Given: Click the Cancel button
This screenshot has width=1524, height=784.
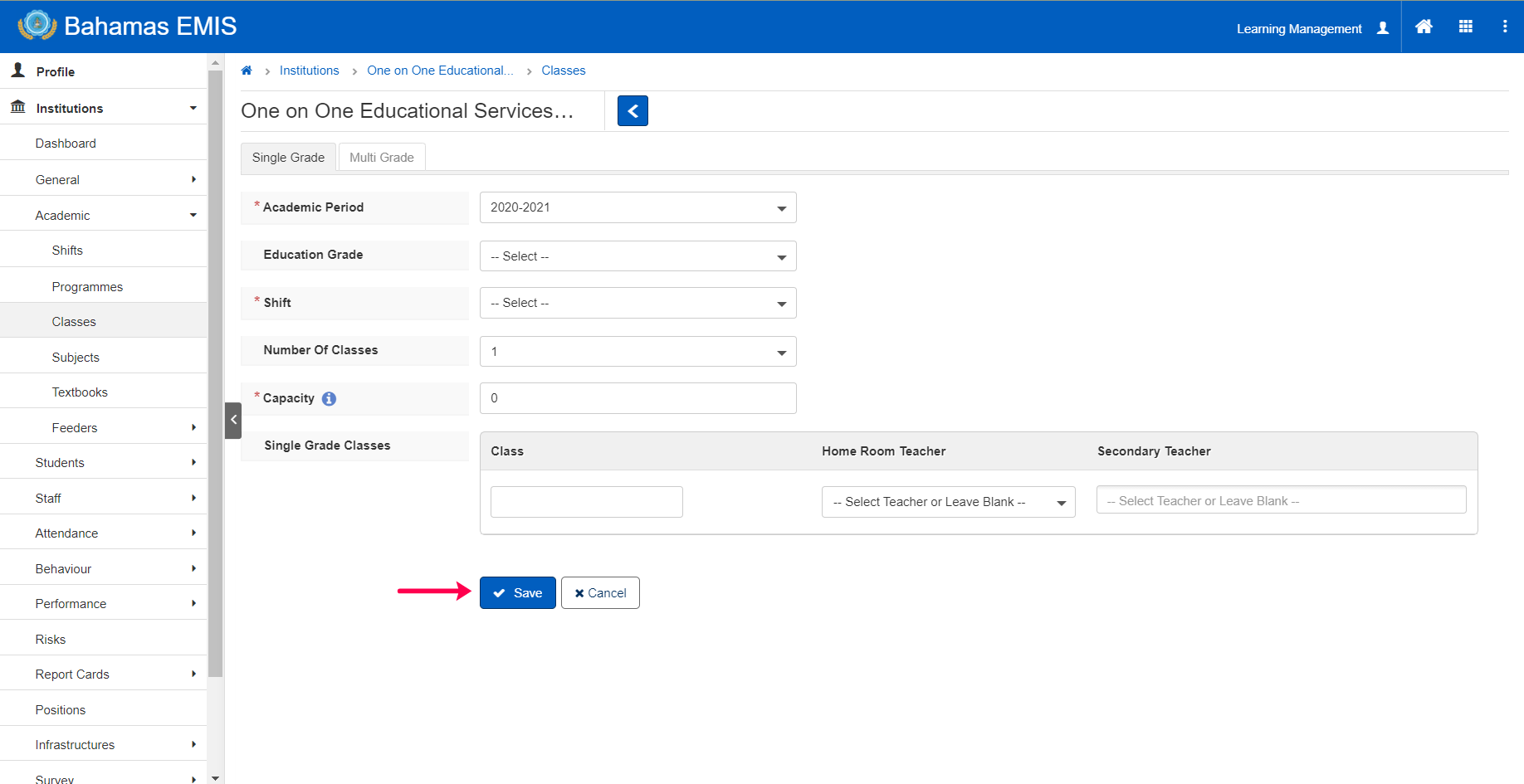Looking at the screenshot, I should 600,593.
